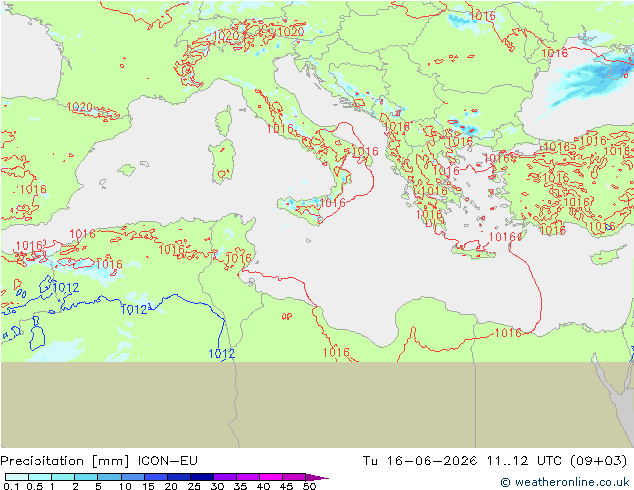Click the '(09+03)' forecast run text
Image resolution: width=634 pixels, height=490 pixels.
point(599,461)
